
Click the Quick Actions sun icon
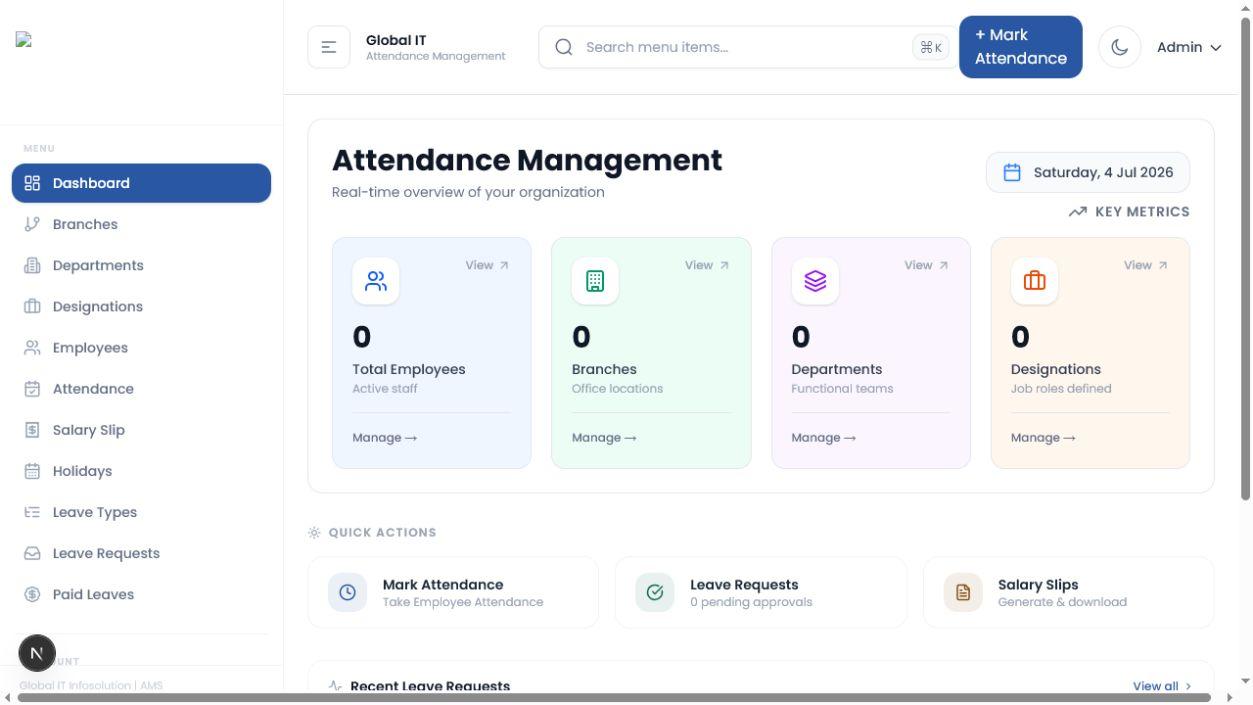314,532
